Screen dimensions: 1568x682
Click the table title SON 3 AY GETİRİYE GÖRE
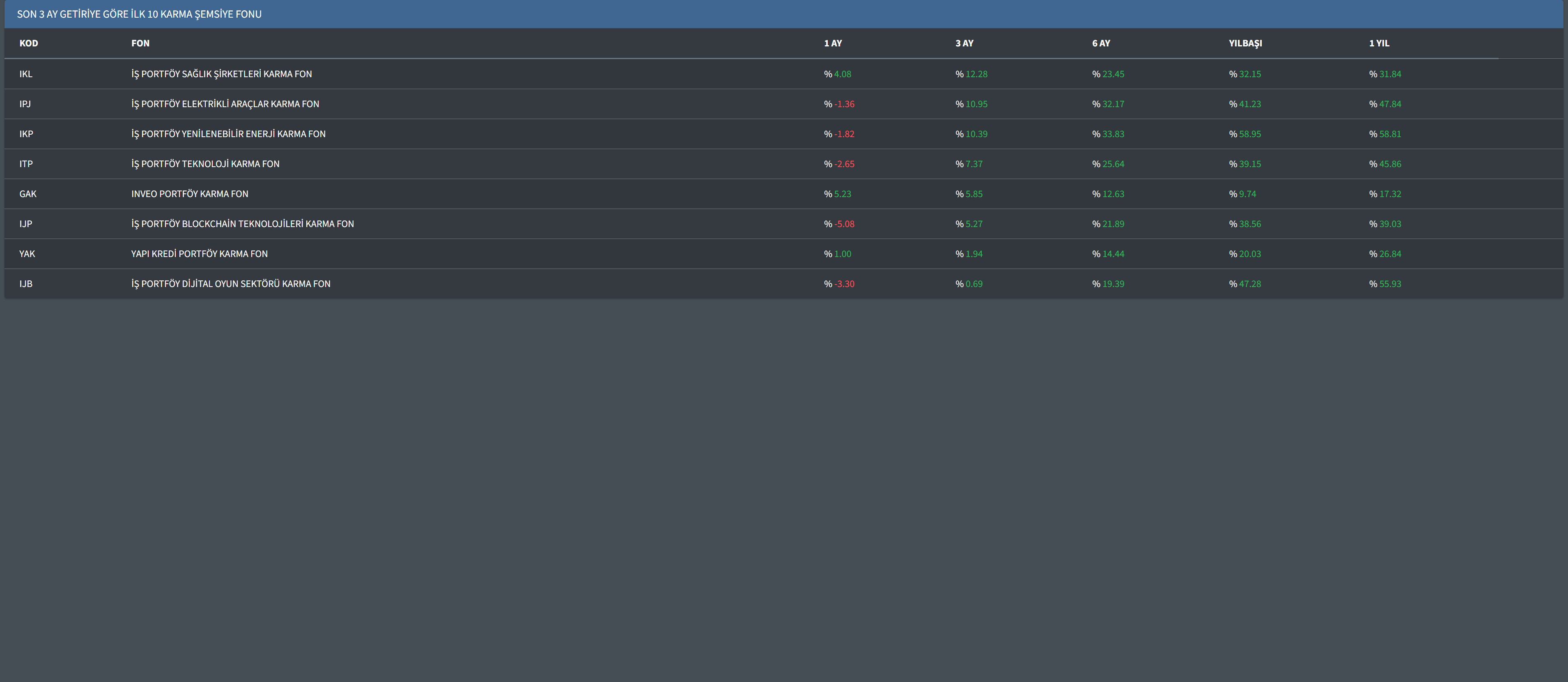click(139, 14)
